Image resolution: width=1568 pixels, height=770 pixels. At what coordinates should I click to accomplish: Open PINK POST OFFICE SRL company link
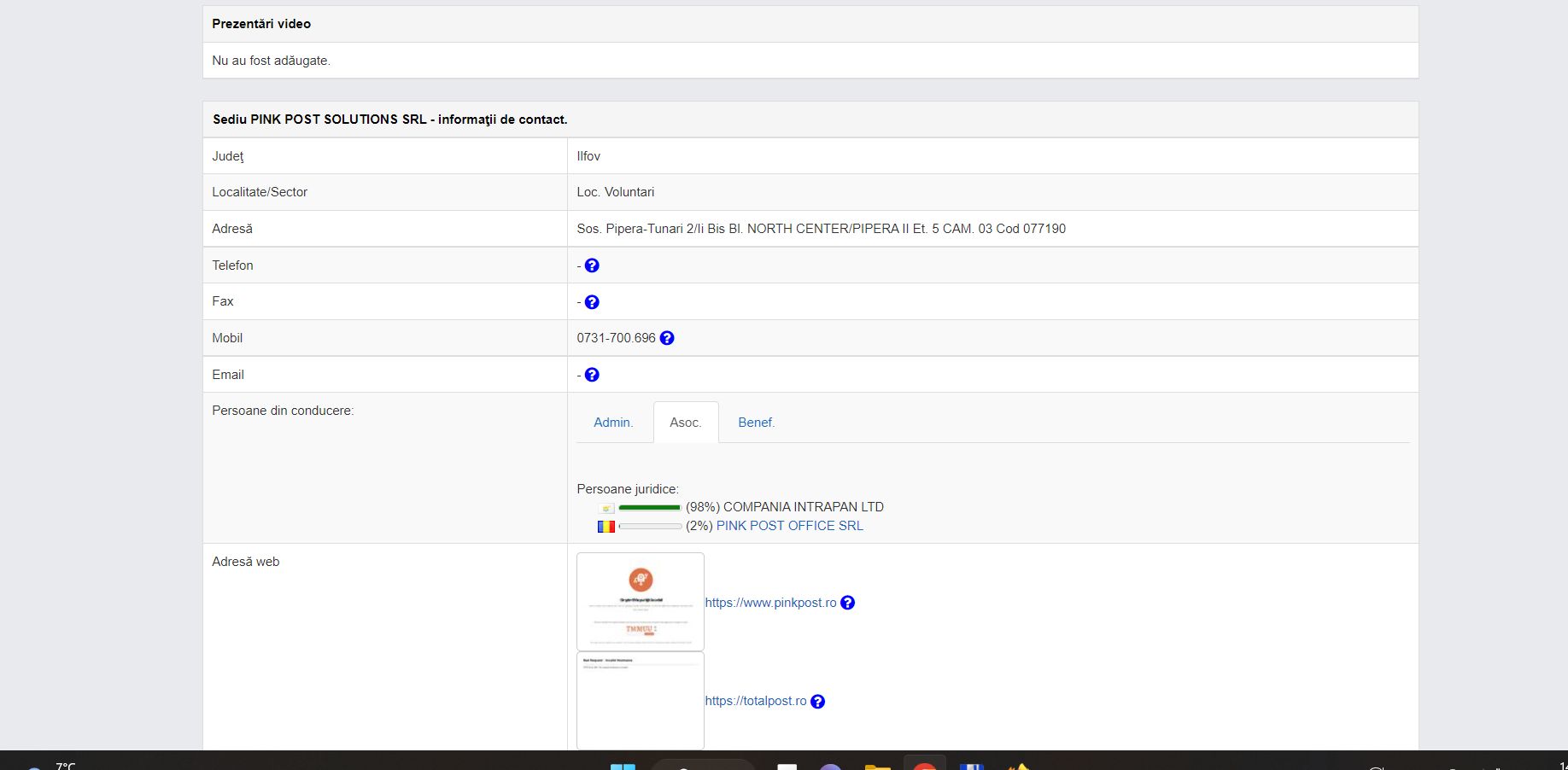pos(790,526)
